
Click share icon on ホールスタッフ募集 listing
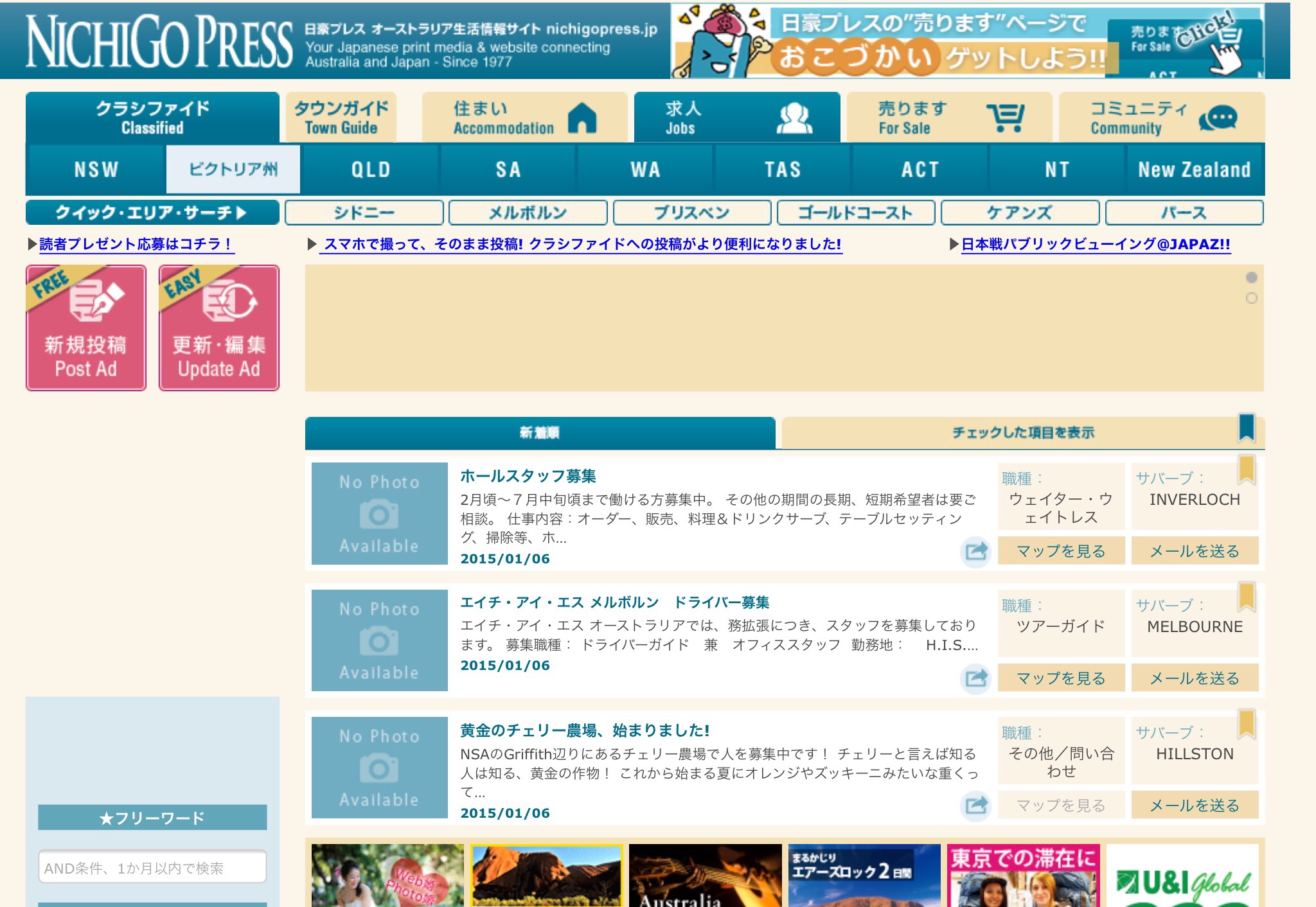tap(976, 551)
